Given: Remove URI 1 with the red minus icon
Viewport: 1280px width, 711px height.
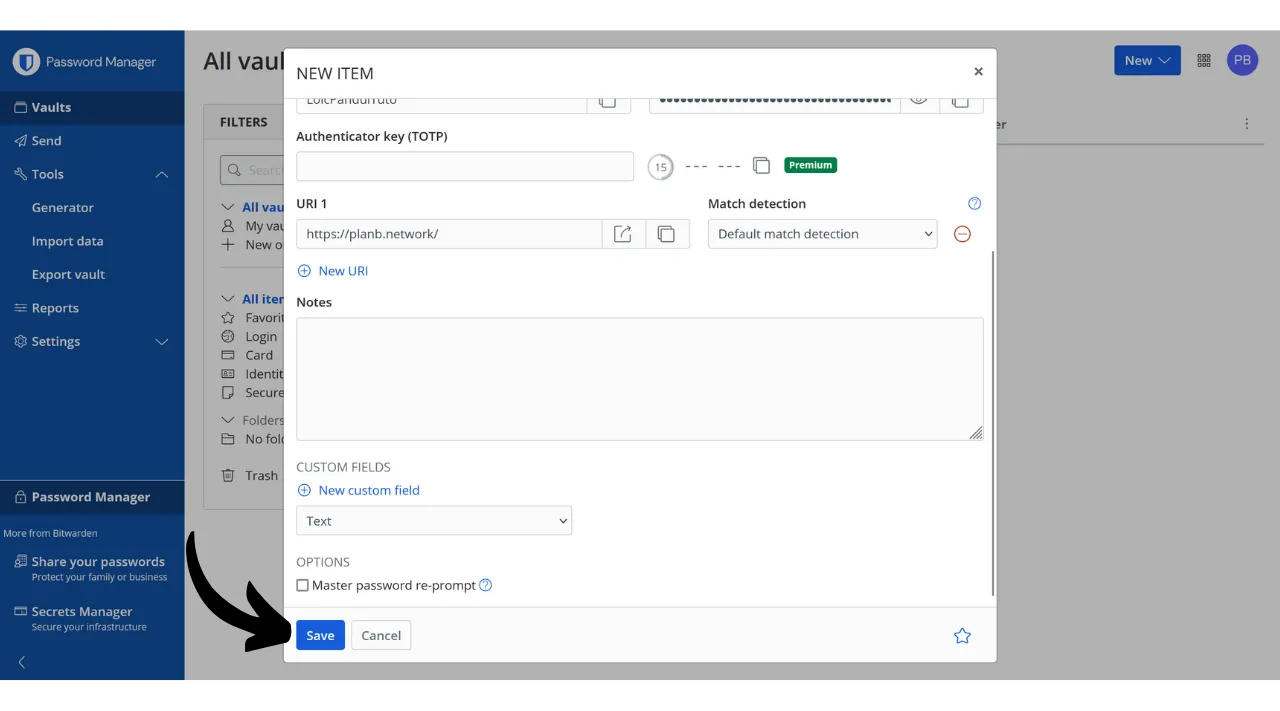Looking at the screenshot, I should (962, 234).
